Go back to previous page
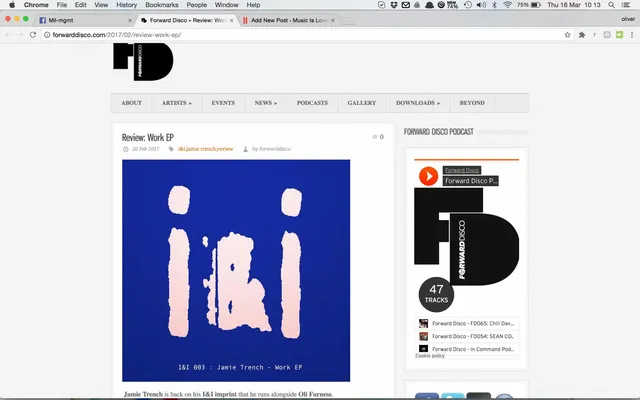The image size is (640, 400). 8,35
